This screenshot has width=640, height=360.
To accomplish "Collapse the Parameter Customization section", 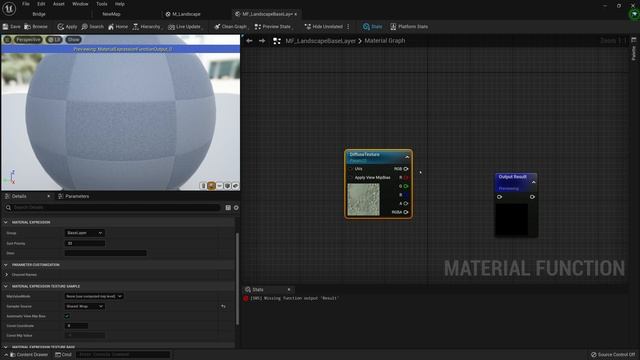I will (x=6, y=265).
